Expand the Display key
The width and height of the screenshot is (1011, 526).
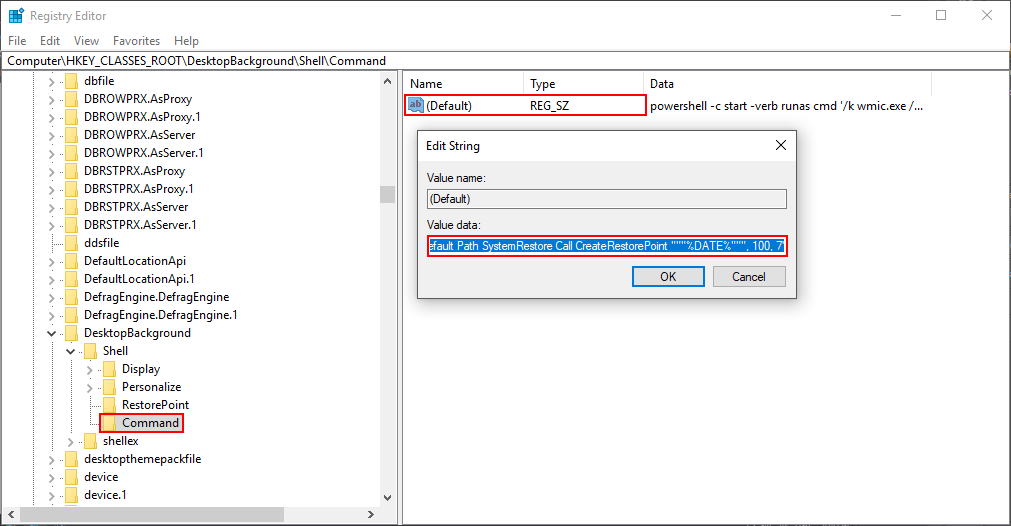pyautogui.click(x=90, y=369)
